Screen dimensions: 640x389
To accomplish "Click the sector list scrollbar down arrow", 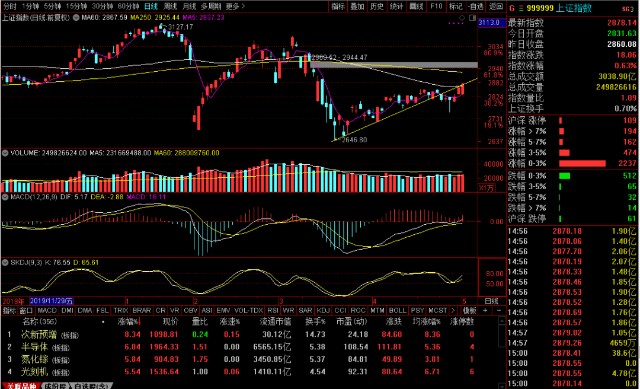I will [x=502, y=385].
